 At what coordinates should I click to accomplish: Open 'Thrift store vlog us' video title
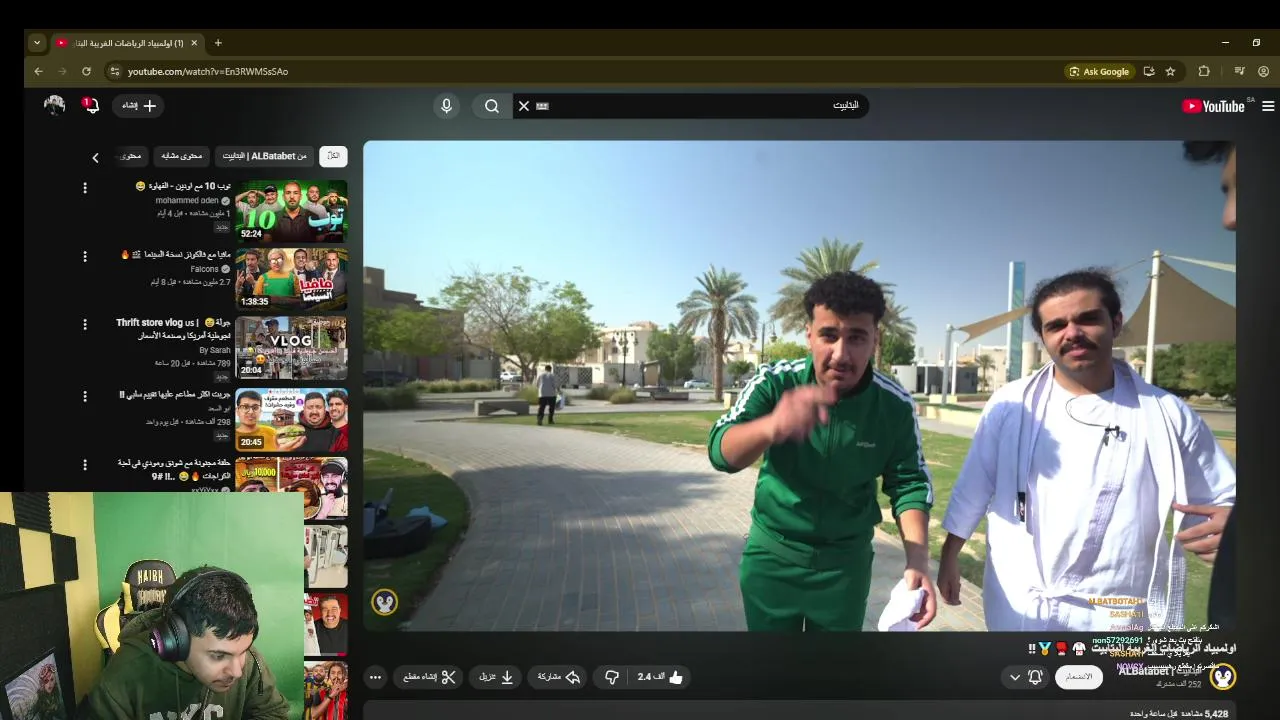point(173,329)
